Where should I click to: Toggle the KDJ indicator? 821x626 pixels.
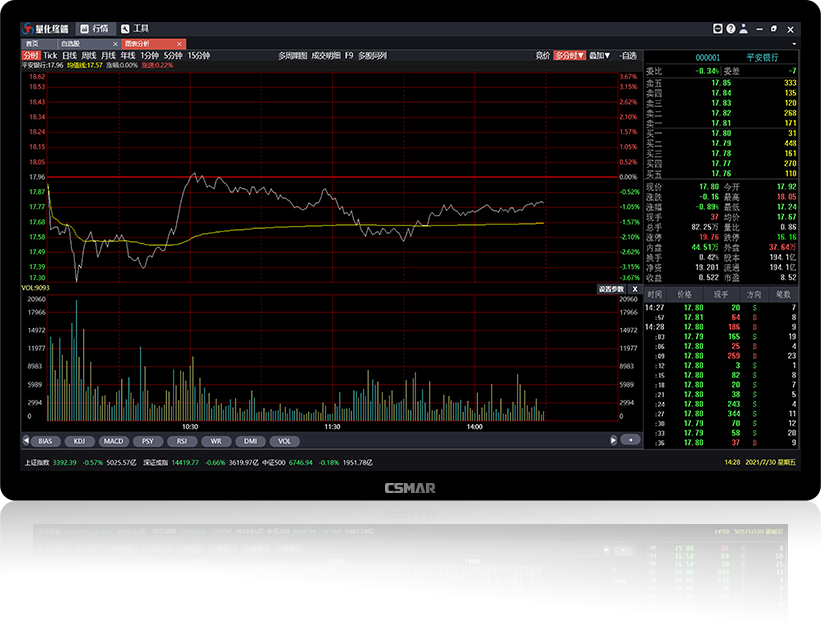click(79, 440)
